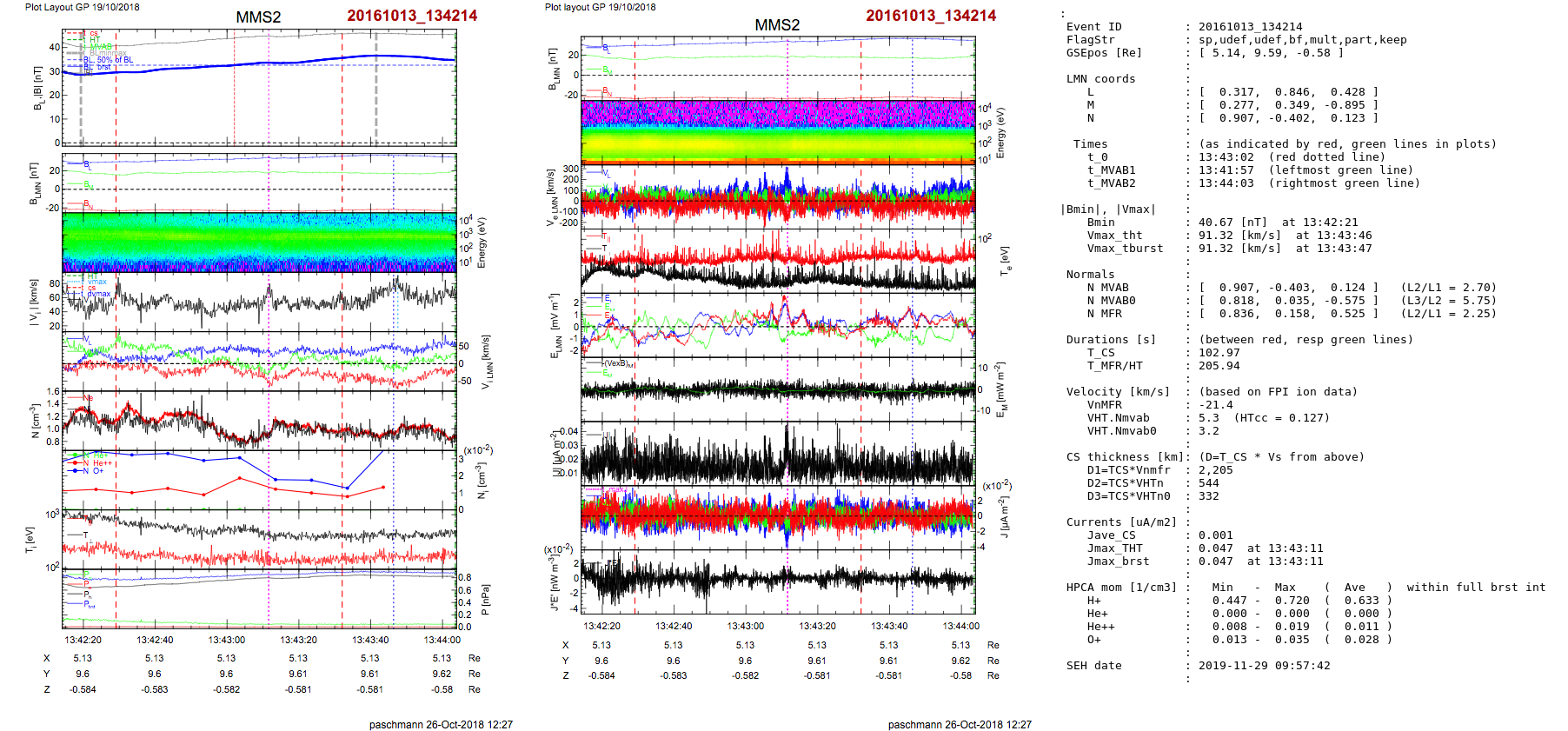Select the red event ID above left plot
The image size is (1568, 731).
[412, 16]
